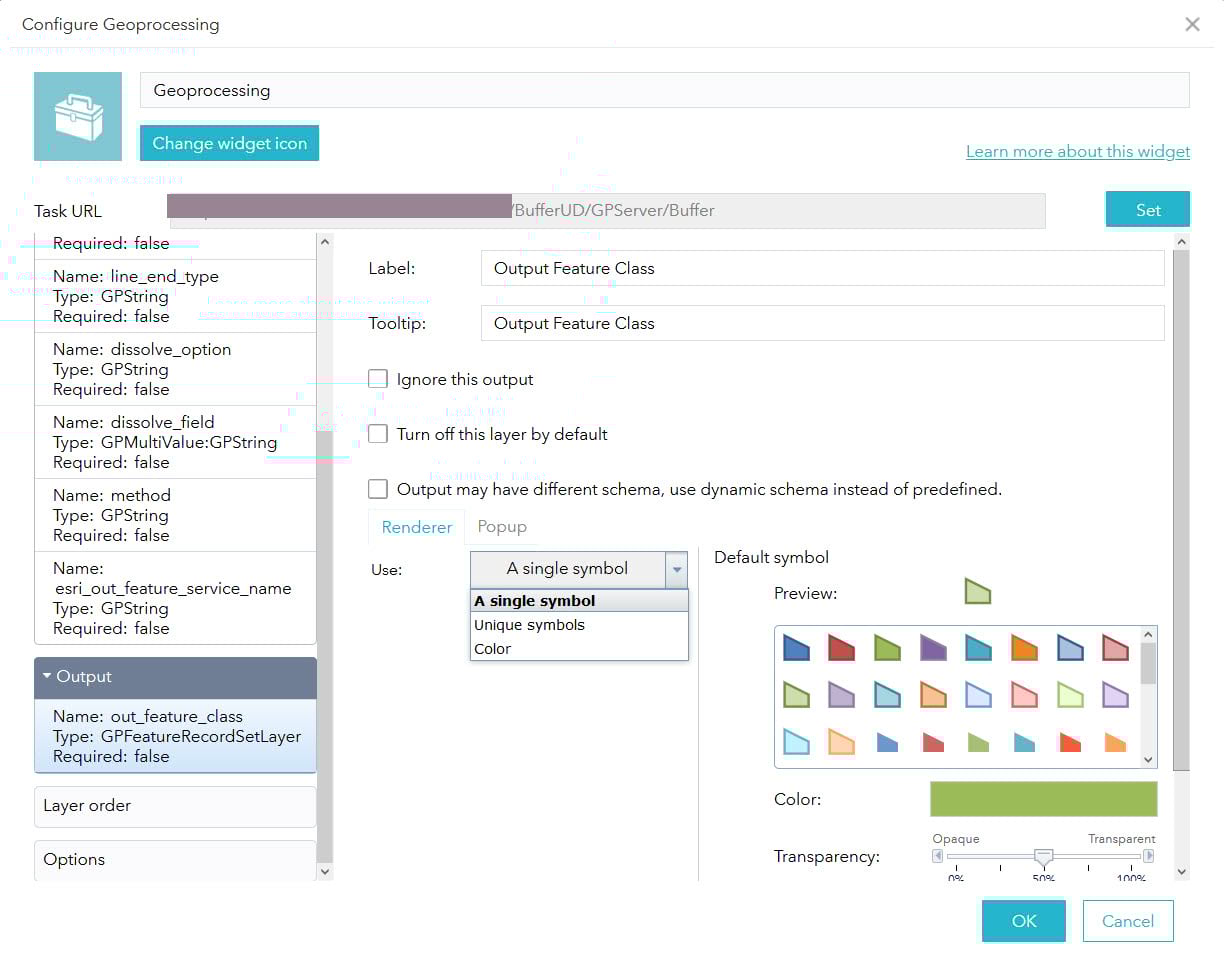This screenshot has width=1224, height=957.
Task: Click the Transparency slider left decrease arrow
Action: click(938, 856)
